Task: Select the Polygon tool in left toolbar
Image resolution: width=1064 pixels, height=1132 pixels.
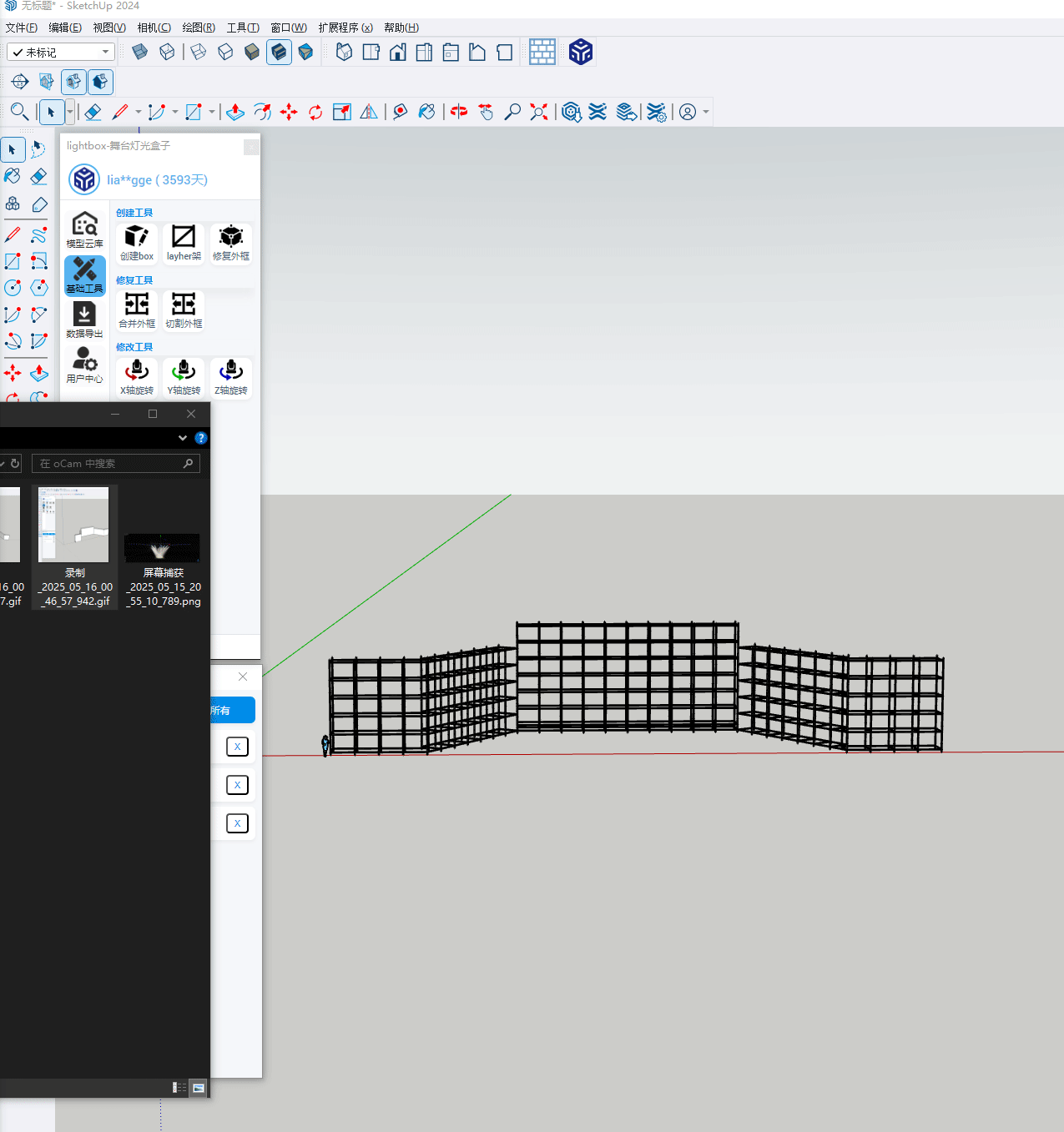Action: (x=38, y=288)
